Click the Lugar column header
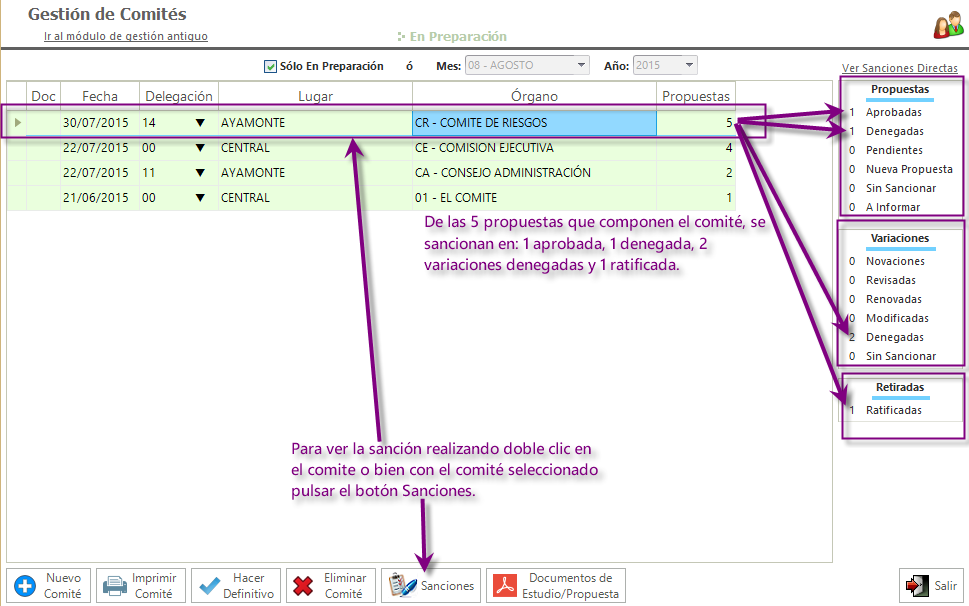 (x=315, y=96)
